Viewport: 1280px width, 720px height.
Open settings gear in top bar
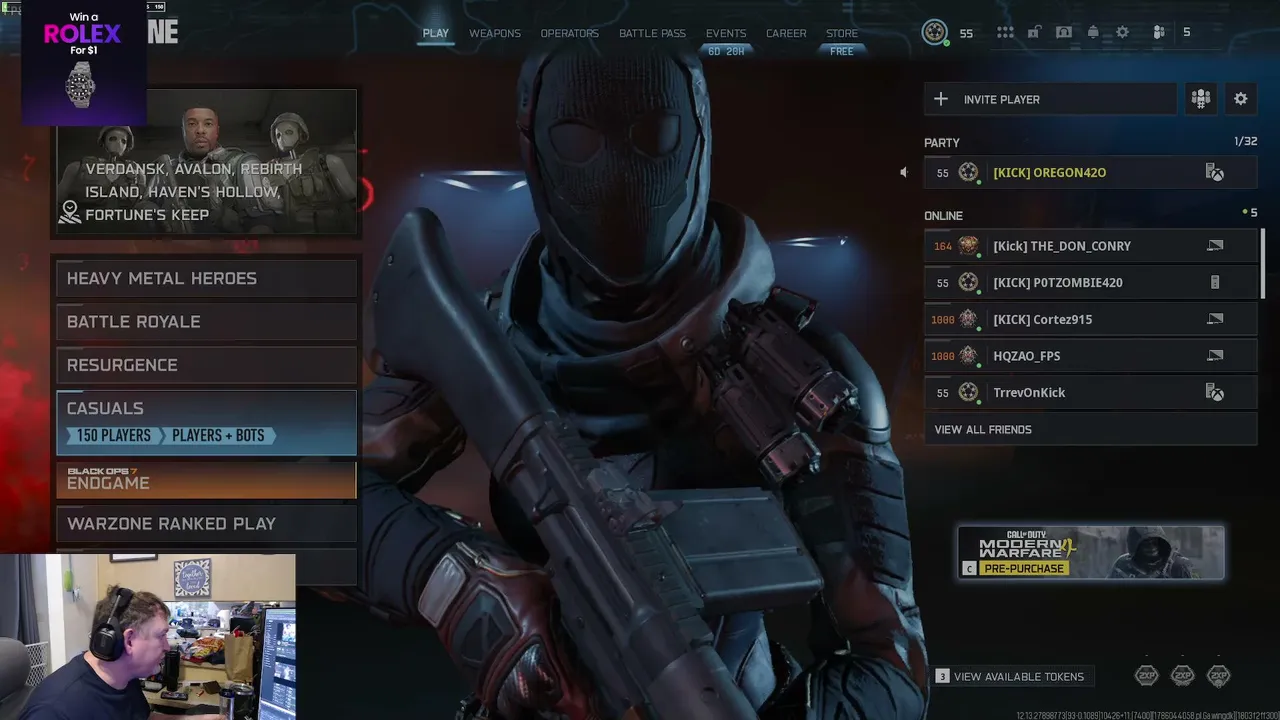(1122, 32)
